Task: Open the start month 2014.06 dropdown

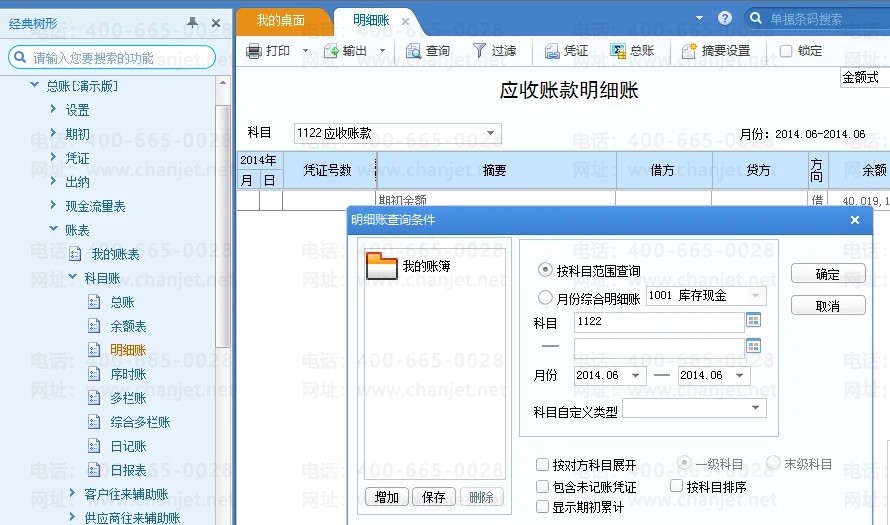Action: 636,375
